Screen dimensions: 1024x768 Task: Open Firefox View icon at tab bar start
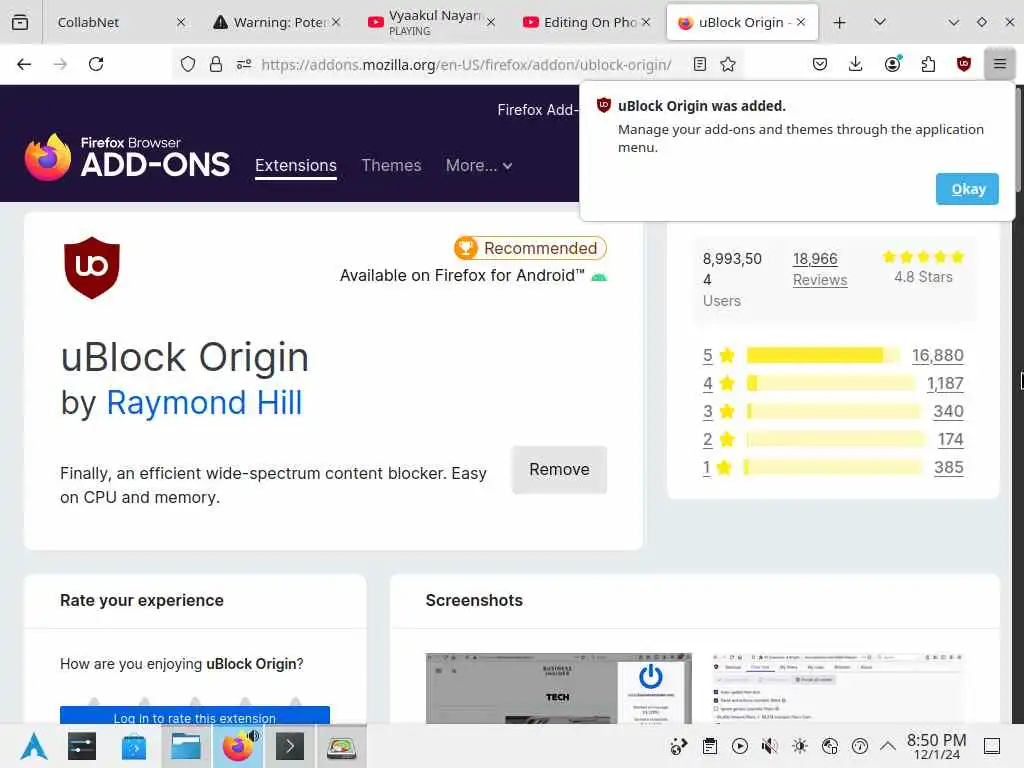tap(20, 22)
